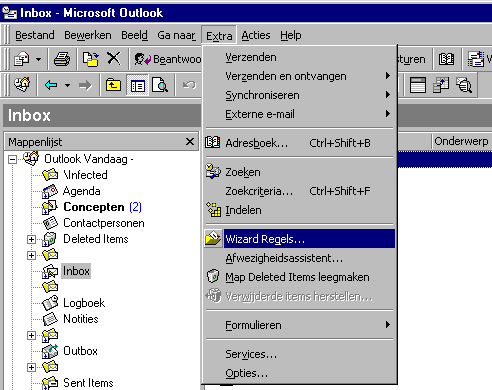This screenshot has height=390, width=492.
Task: Expand the Verzenden en ontvangen submenu
Action: pos(299,76)
